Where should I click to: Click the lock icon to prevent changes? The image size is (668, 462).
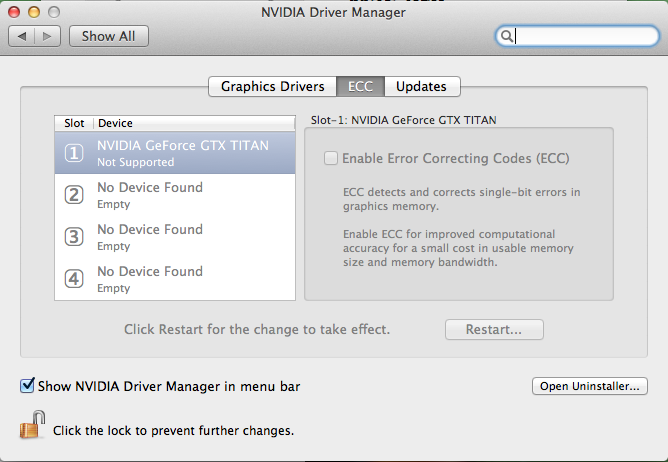pyautogui.click(x=31, y=428)
